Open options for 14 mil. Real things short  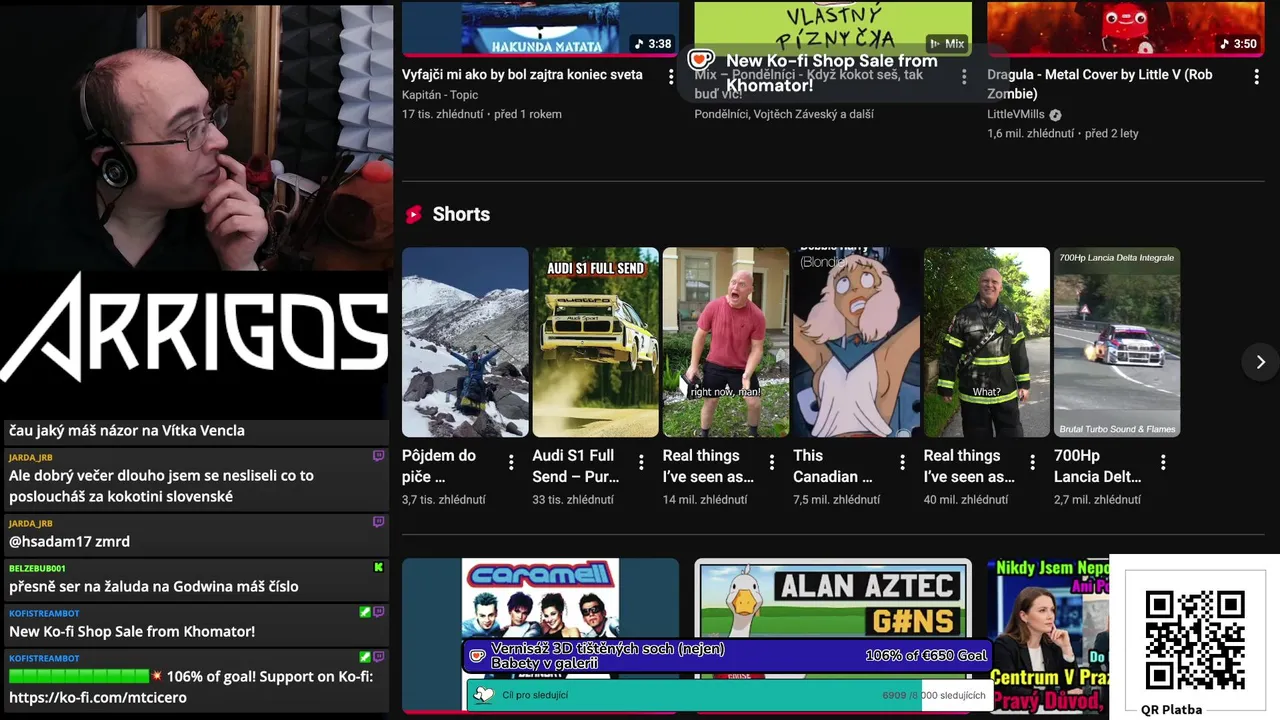coord(772,462)
